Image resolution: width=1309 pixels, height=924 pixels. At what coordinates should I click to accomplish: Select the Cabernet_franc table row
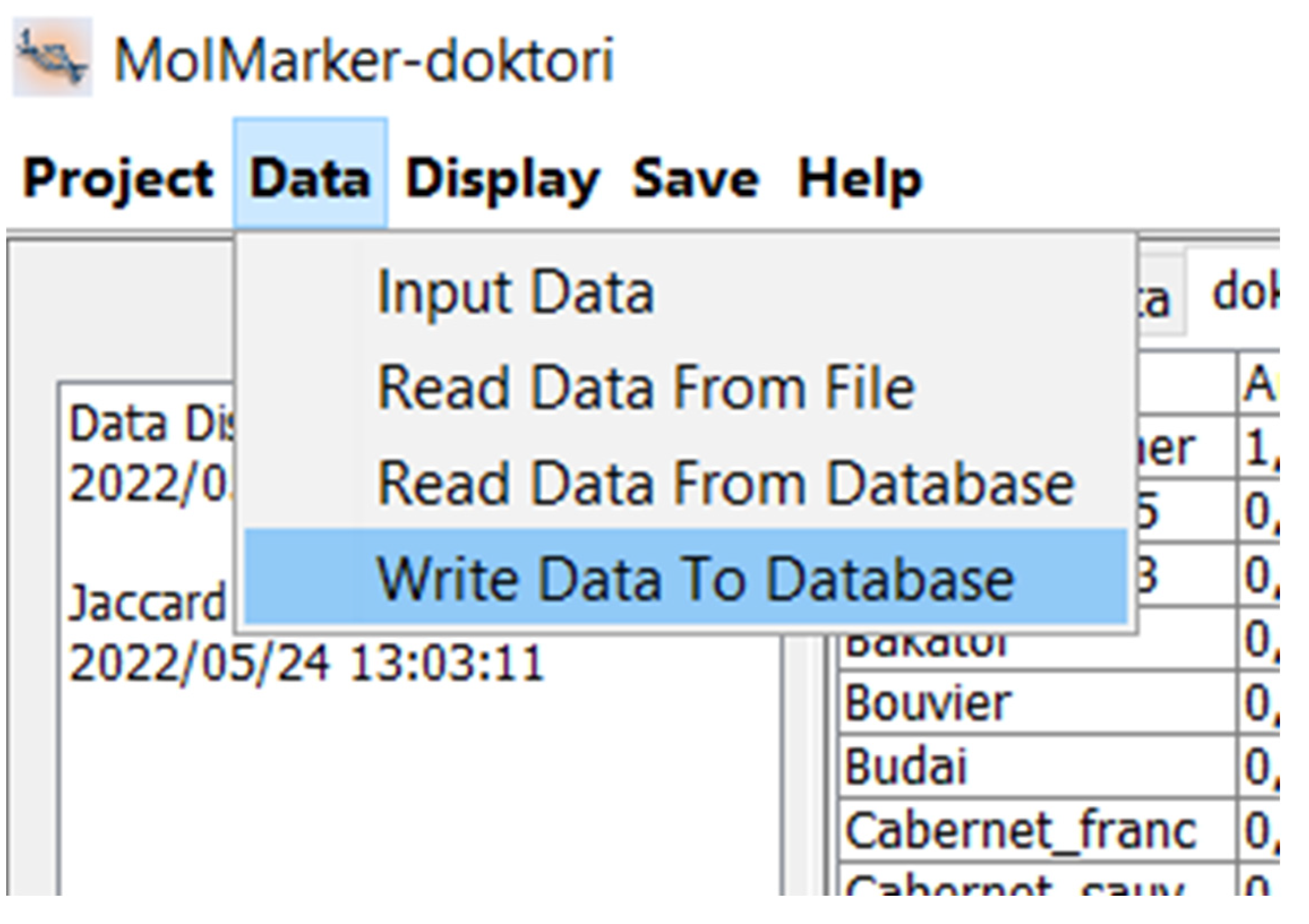1020,831
